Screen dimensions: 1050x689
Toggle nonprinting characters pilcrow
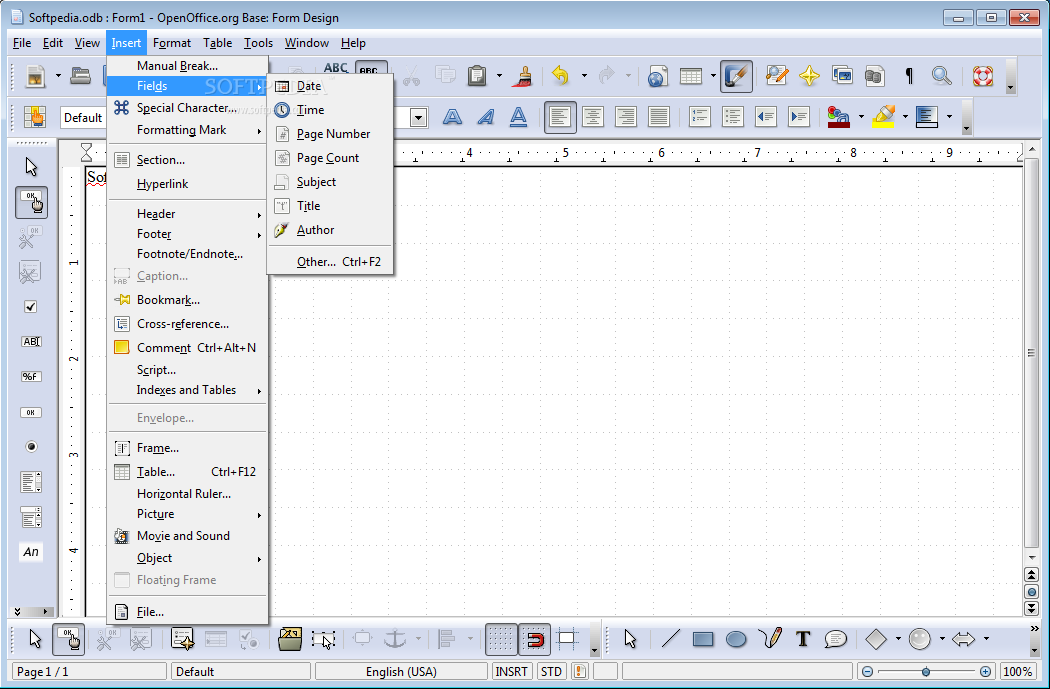coord(909,76)
